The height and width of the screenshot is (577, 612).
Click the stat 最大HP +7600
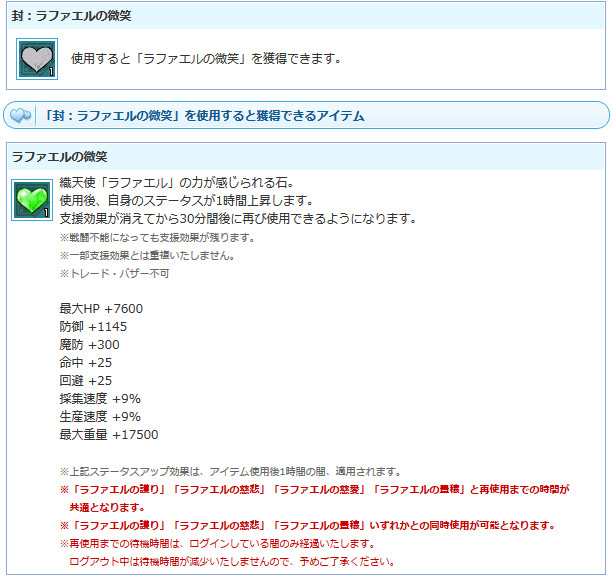[101, 308]
